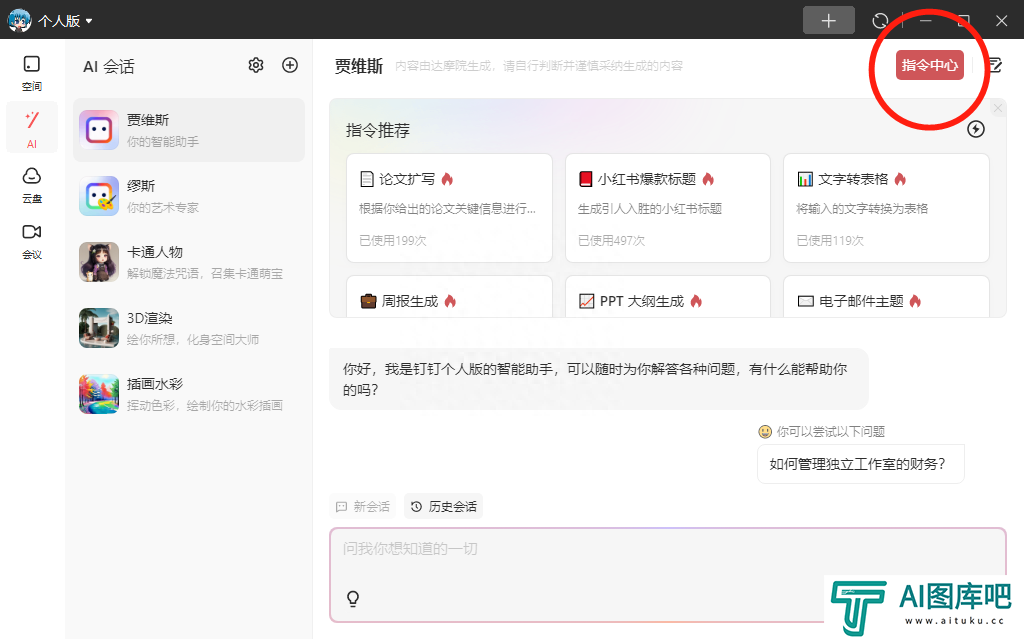Click the 贾维斯 robot avatar thumbnail
This screenshot has width=1024, height=640.
pos(99,130)
